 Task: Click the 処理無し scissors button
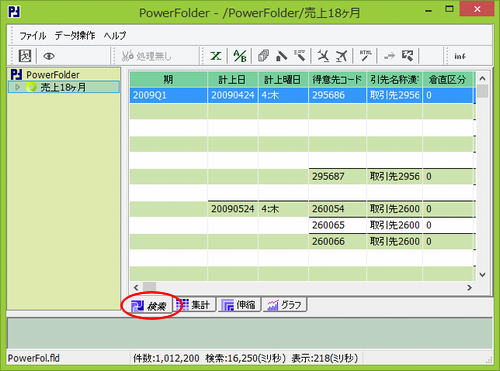click(146, 56)
